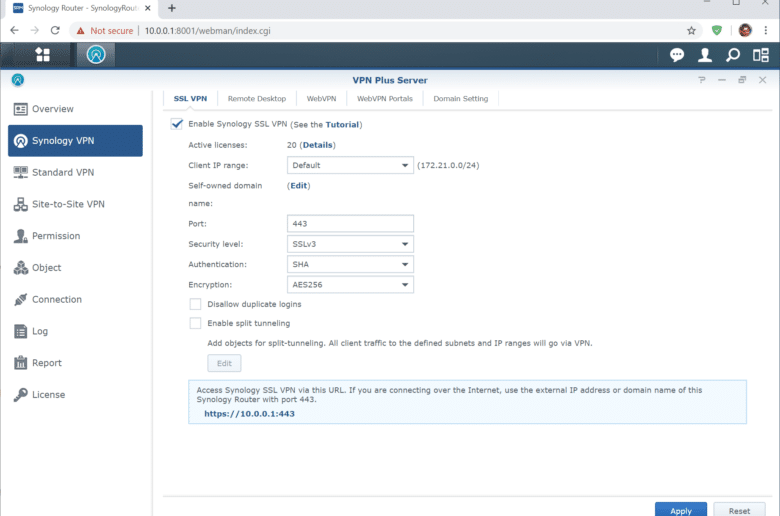Click the VPN Plus Server taskbar icon
This screenshot has width=780, height=516.
(96, 55)
